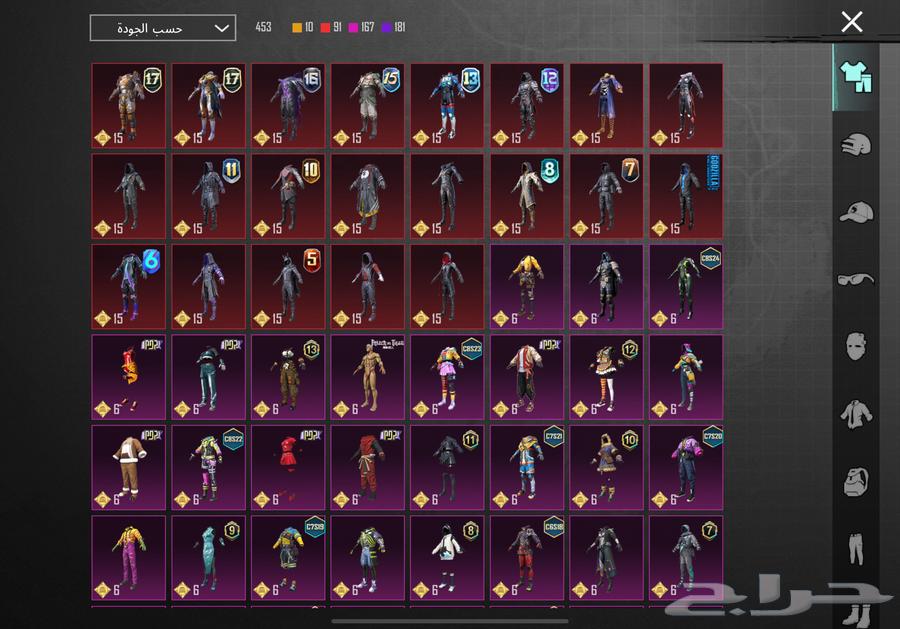This screenshot has width=900, height=629.
Task: Select the outfit sets category icon
Action: pyautogui.click(x=855, y=77)
